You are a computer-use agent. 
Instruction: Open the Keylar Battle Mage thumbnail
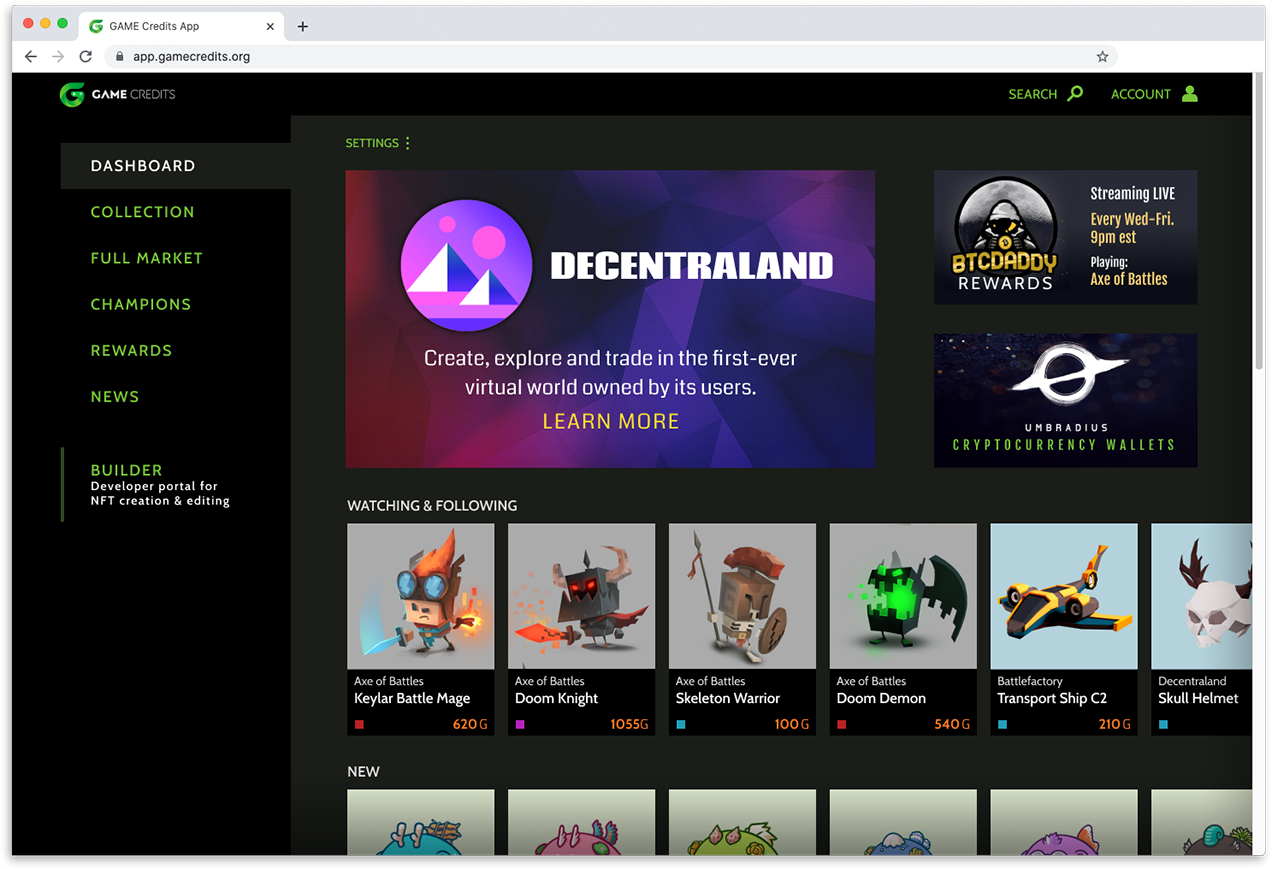click(421, 596)
